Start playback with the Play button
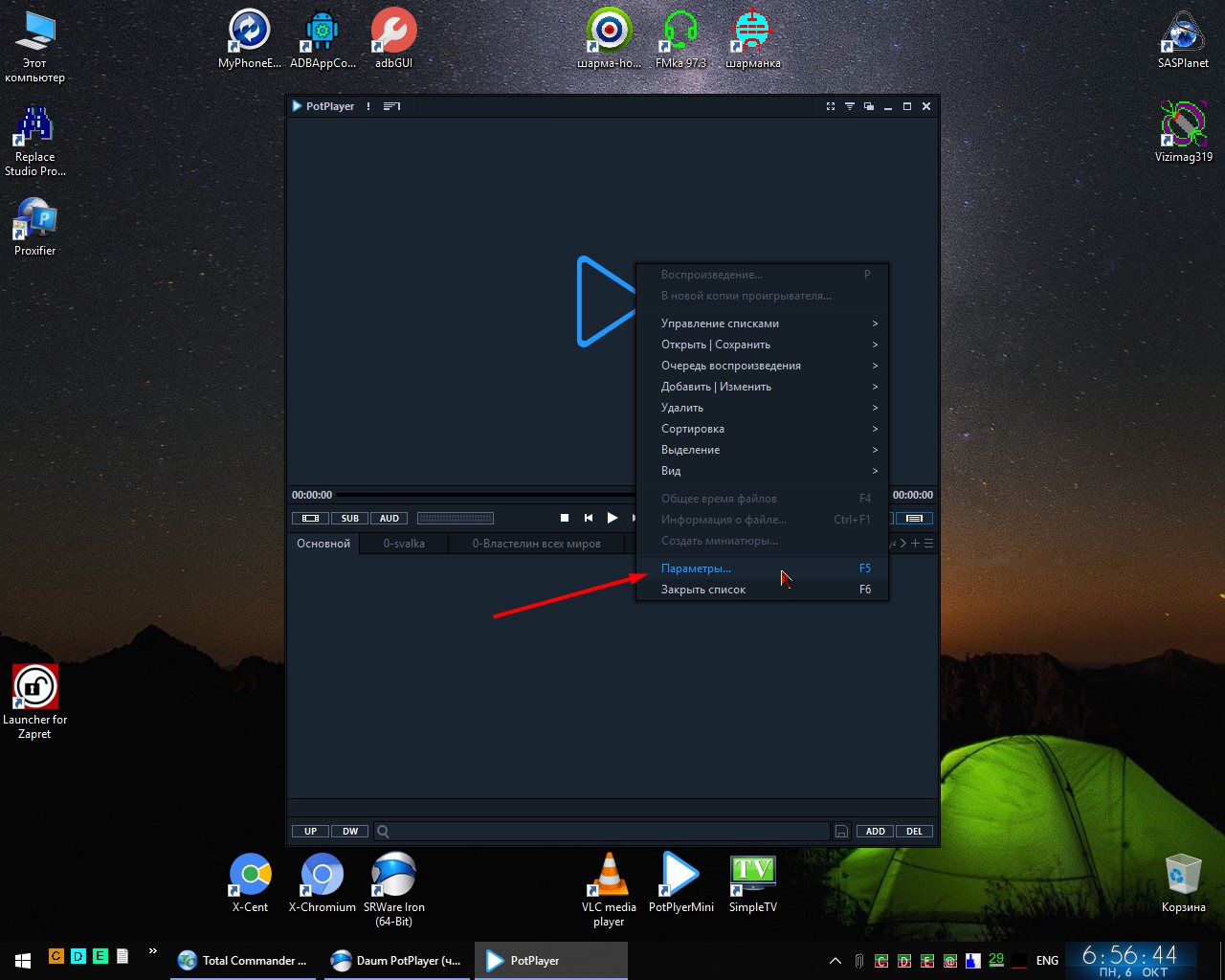 (612, 518)
